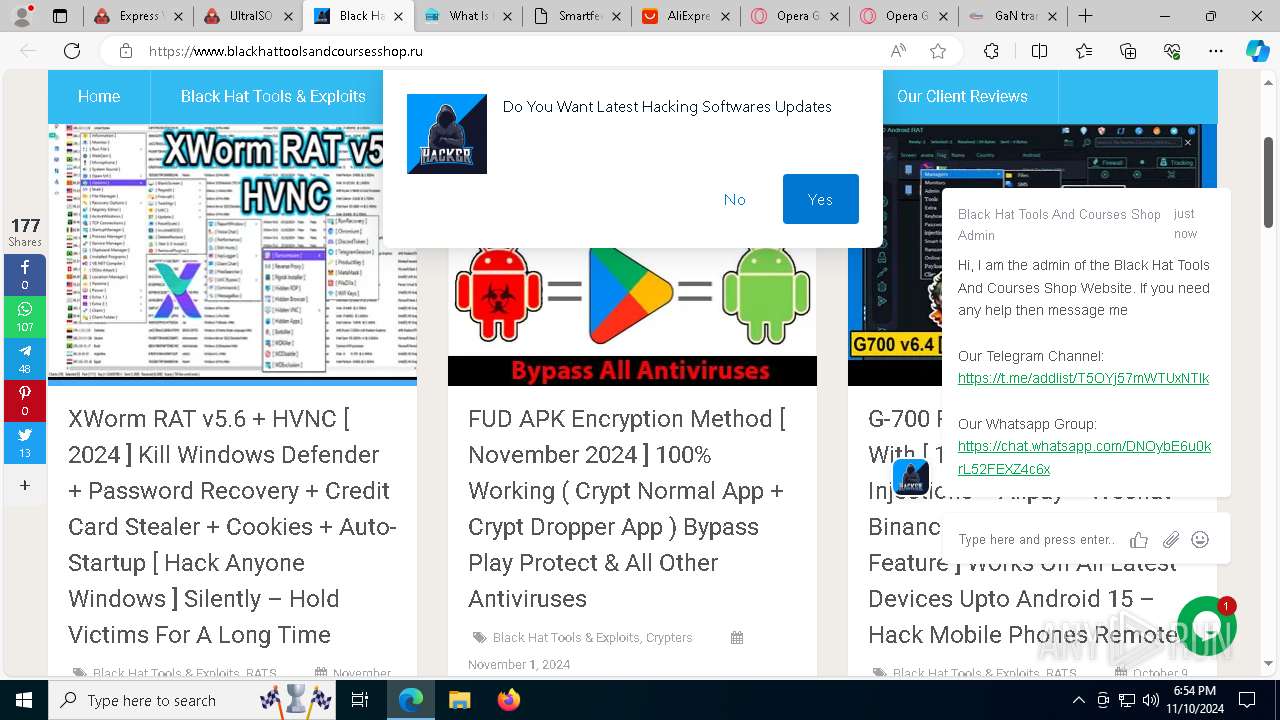
Task: Open FUD APK Encryption Method post title
Action: tap(628, 508)
